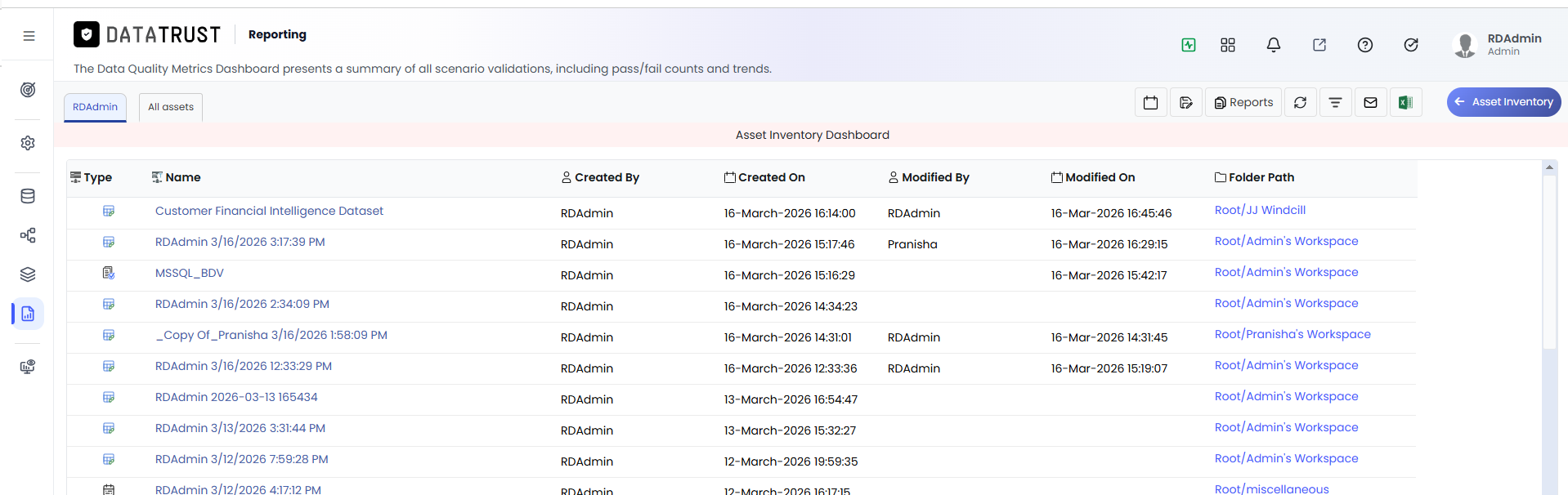The height and width of the screenshot is (495, 1568).
Task: Click the email envelope toolbar button
Action: pos(1371,102)
